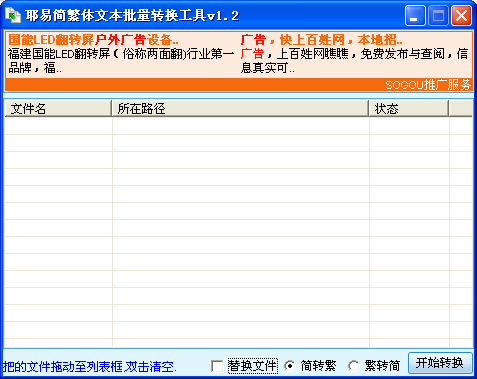Click the app icon in the title bar
Viewport: 477px width, 379px height.
[13, 15]
